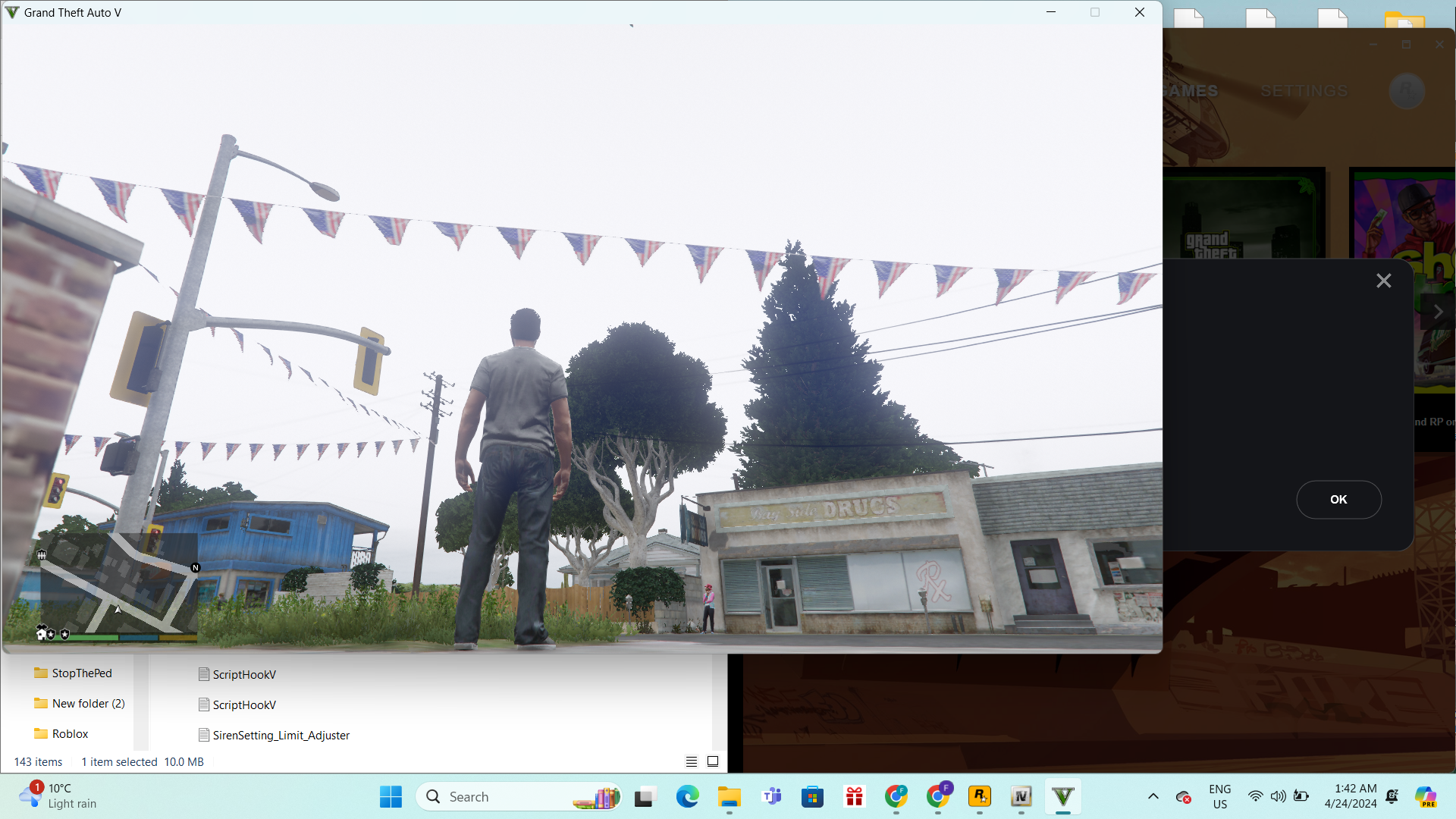Switch file view to large thumbnails icon
The image size is (1456, 819).
click(713, 761)
